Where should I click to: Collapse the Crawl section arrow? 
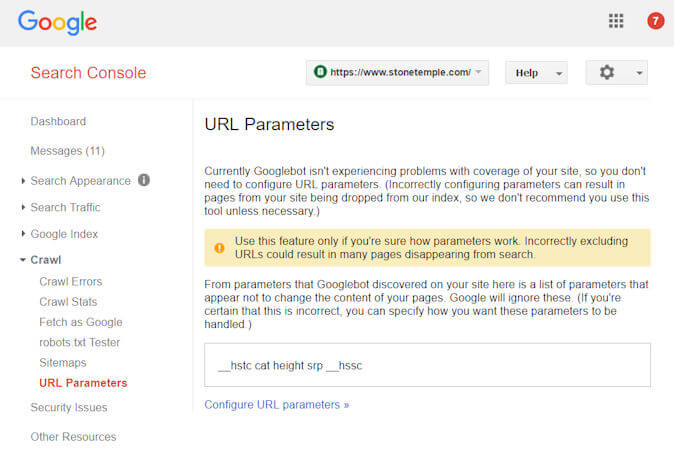click(23, 260)
